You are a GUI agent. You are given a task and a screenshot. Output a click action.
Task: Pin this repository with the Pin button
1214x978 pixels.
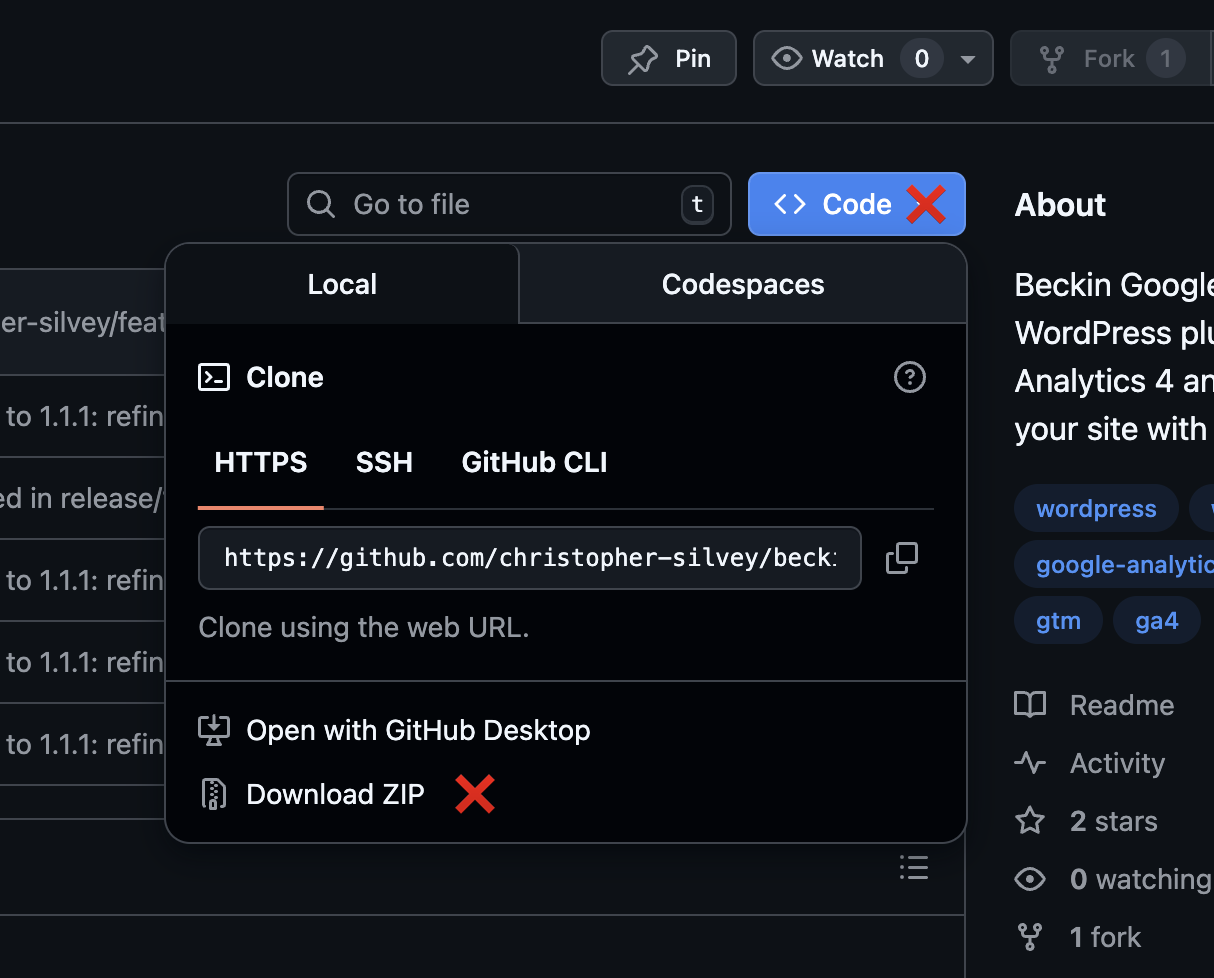pos(668,58)
